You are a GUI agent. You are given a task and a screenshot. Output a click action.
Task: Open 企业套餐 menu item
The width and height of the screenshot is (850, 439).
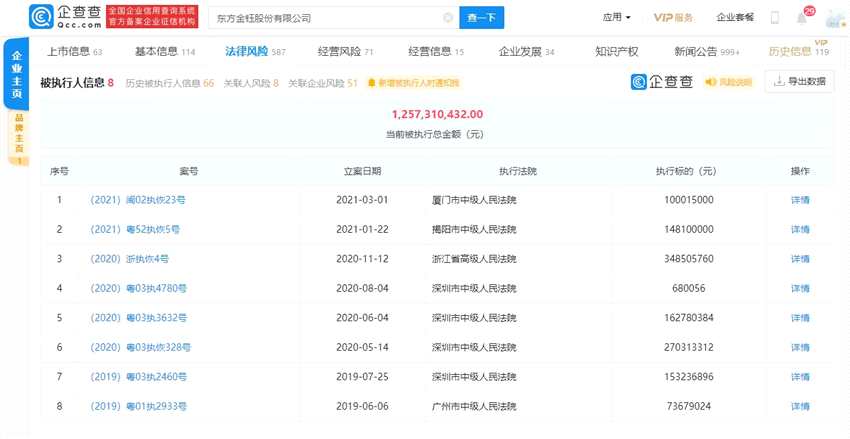click(735, 17)
